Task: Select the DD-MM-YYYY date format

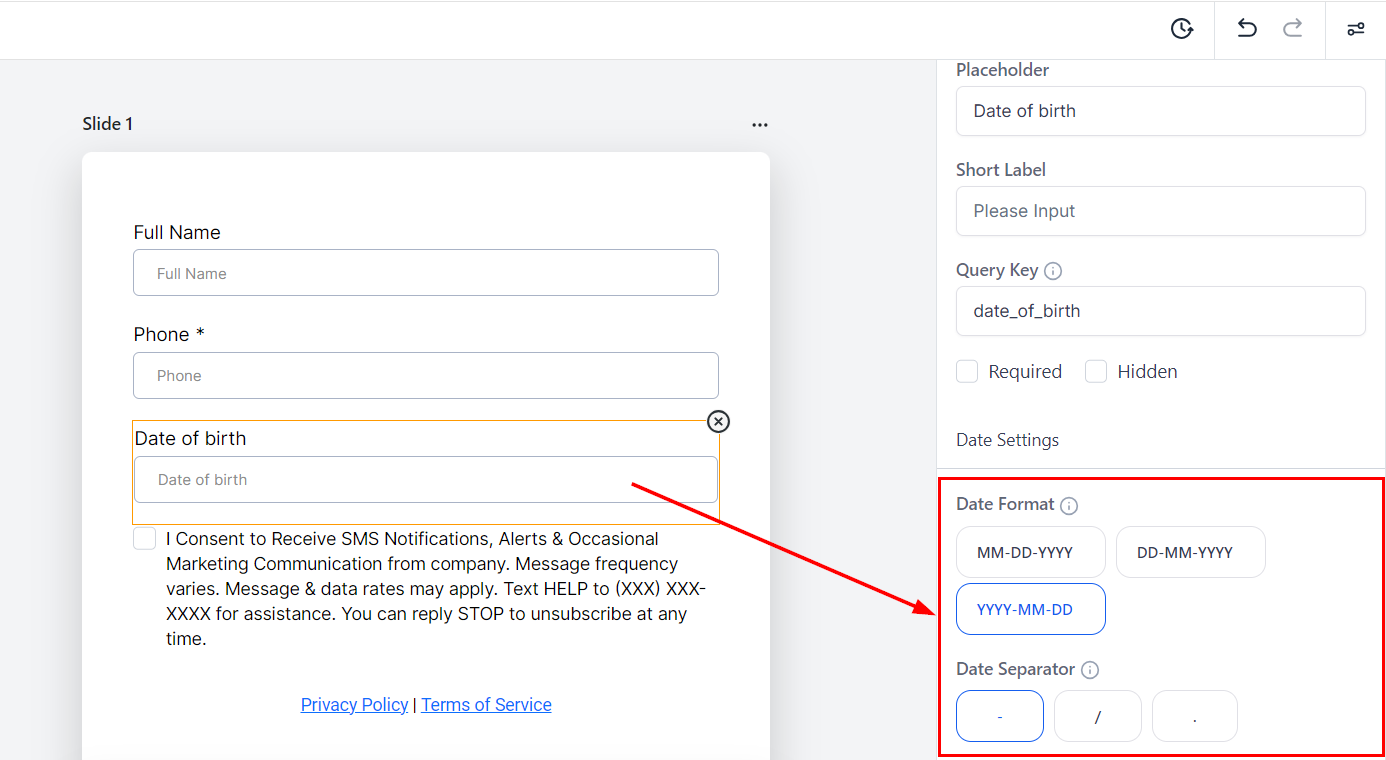Action: [x=1190, y=552]
